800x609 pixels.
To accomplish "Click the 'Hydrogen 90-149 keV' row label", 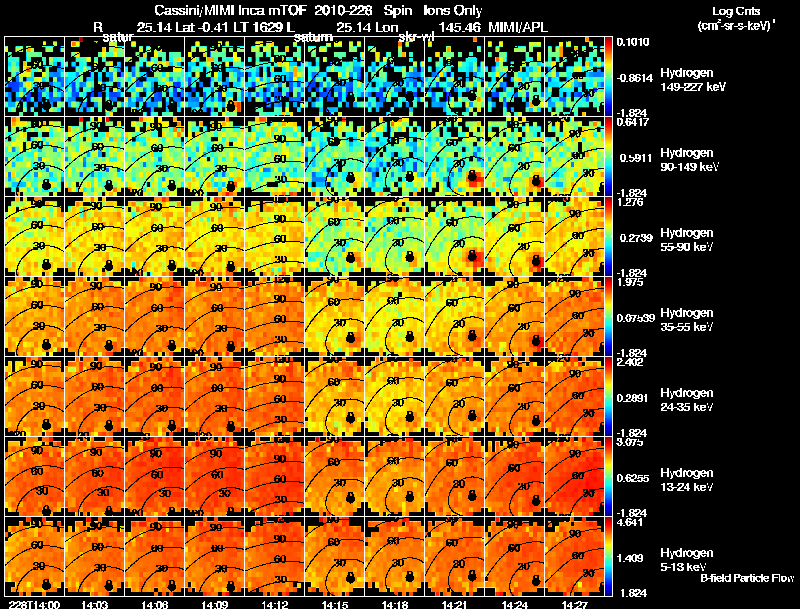I will coord(690,160).
